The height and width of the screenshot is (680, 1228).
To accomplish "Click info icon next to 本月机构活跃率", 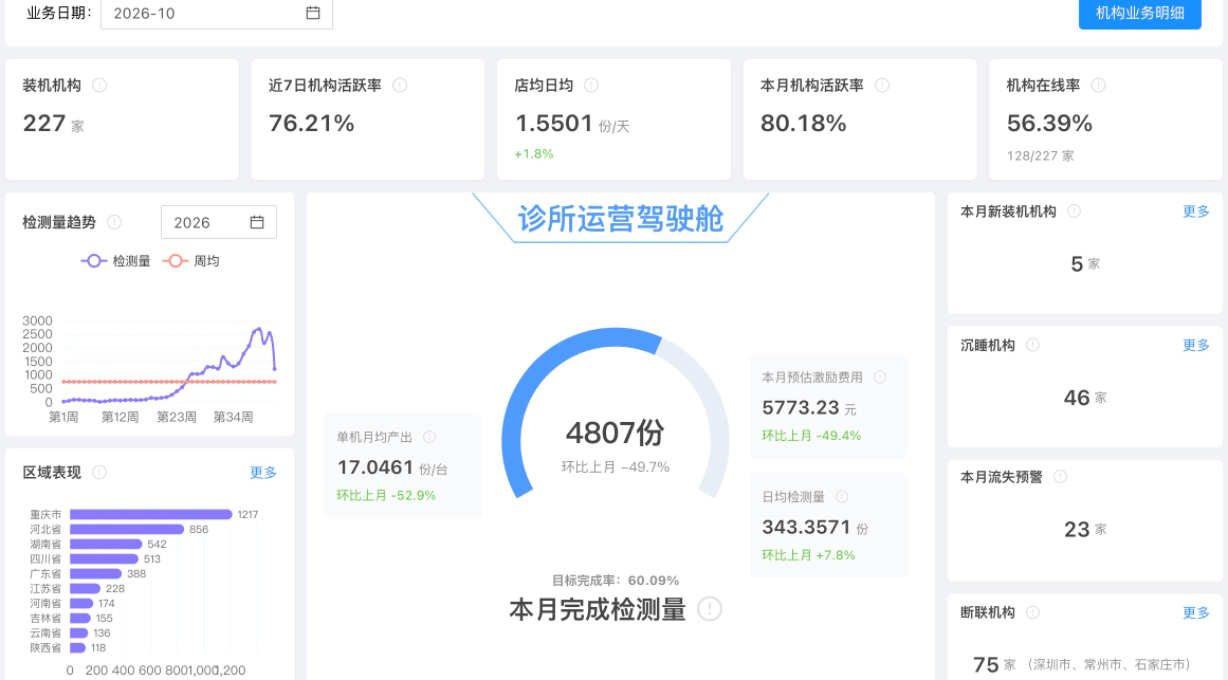I will [882, 86].
